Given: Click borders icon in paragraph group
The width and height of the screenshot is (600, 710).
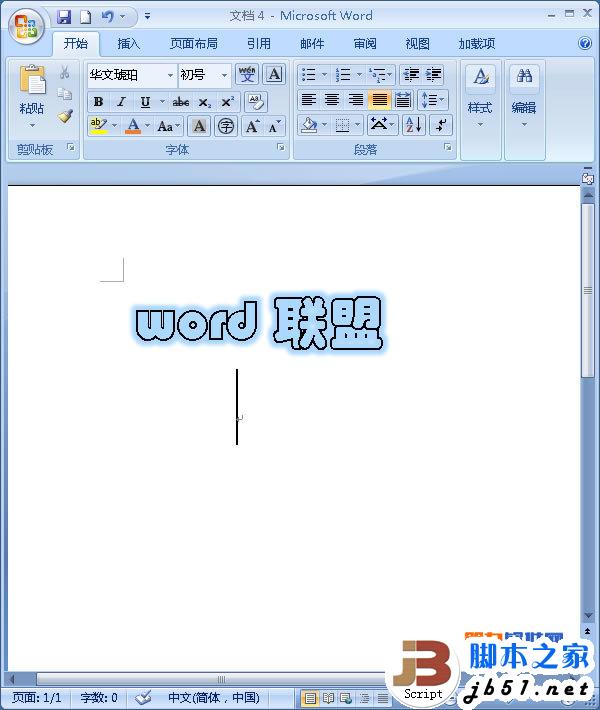Looking at the screenshot, I should [x=342, y=125].
